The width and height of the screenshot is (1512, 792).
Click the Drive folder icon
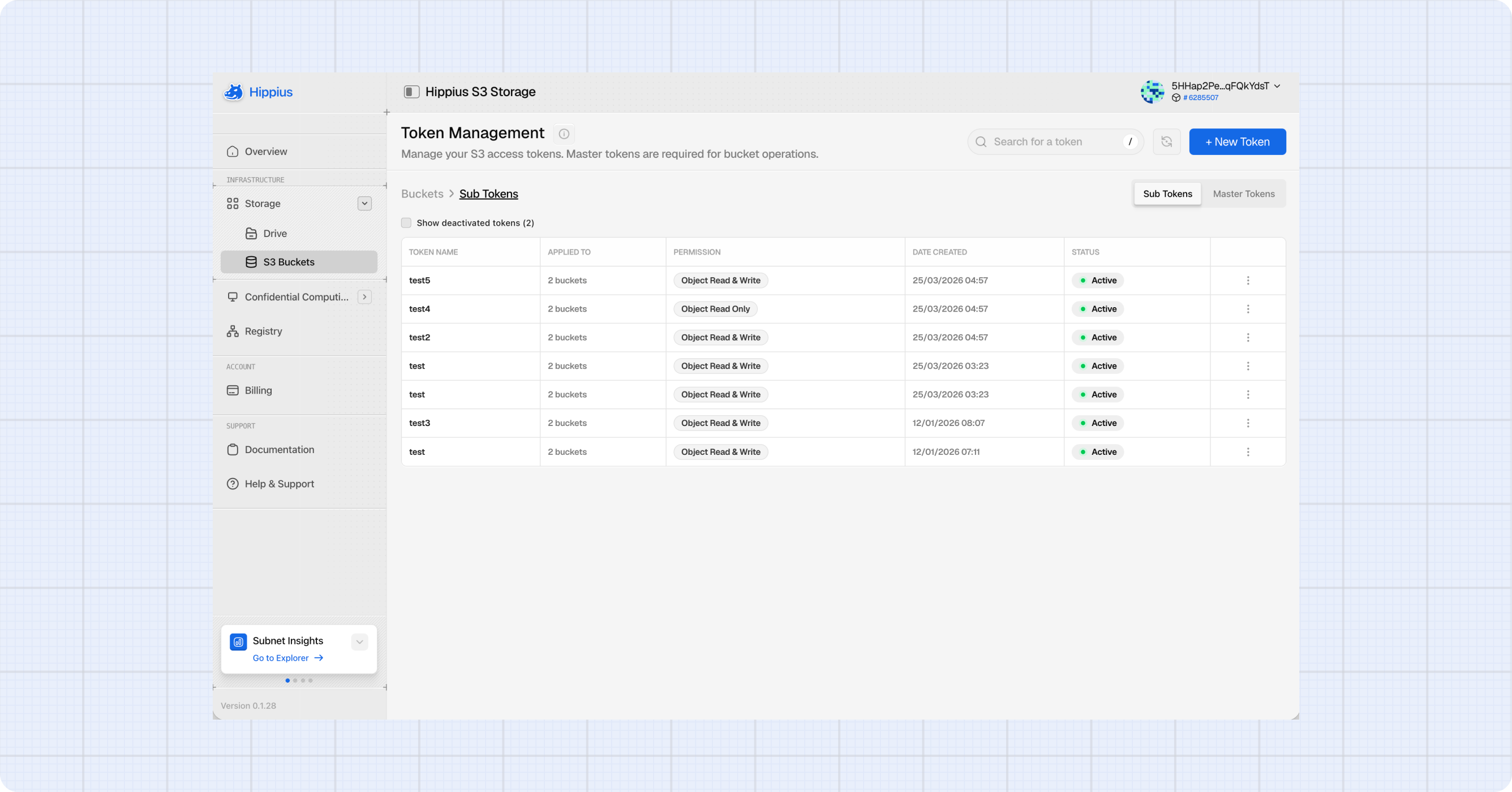pyautogui.click(x=251, y=234)
